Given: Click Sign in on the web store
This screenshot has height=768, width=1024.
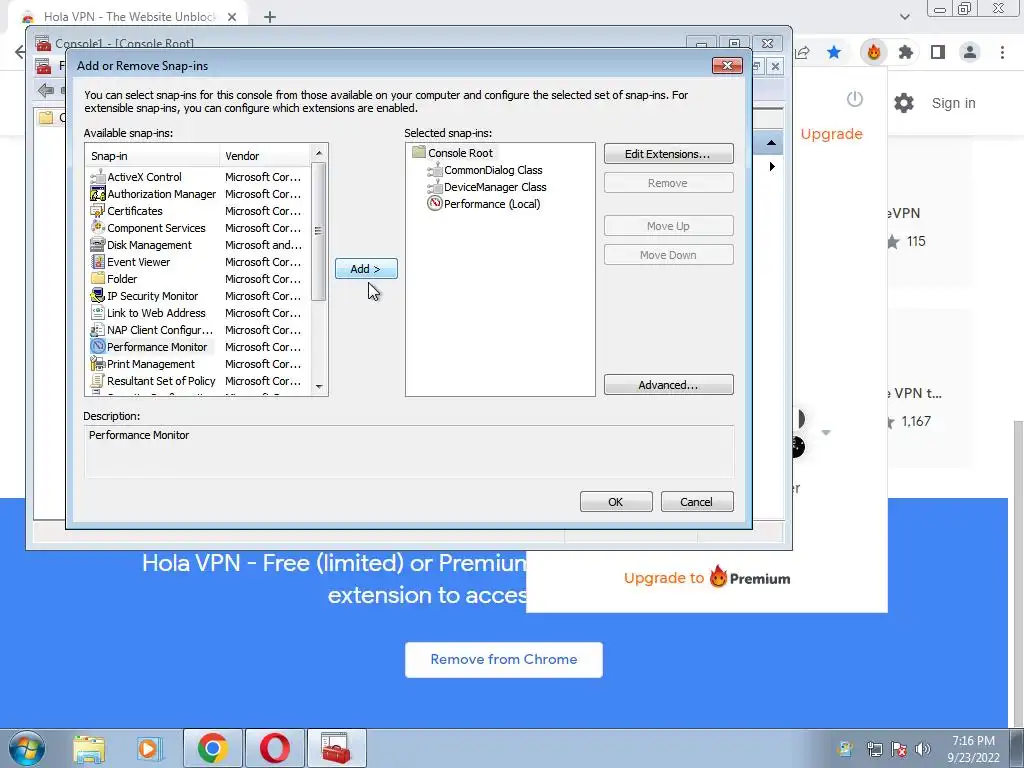Looking at the screenshot, I should pos(953,103).
